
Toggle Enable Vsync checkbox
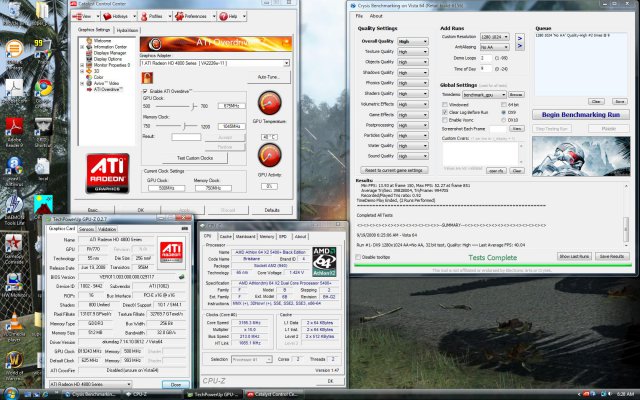445,120
